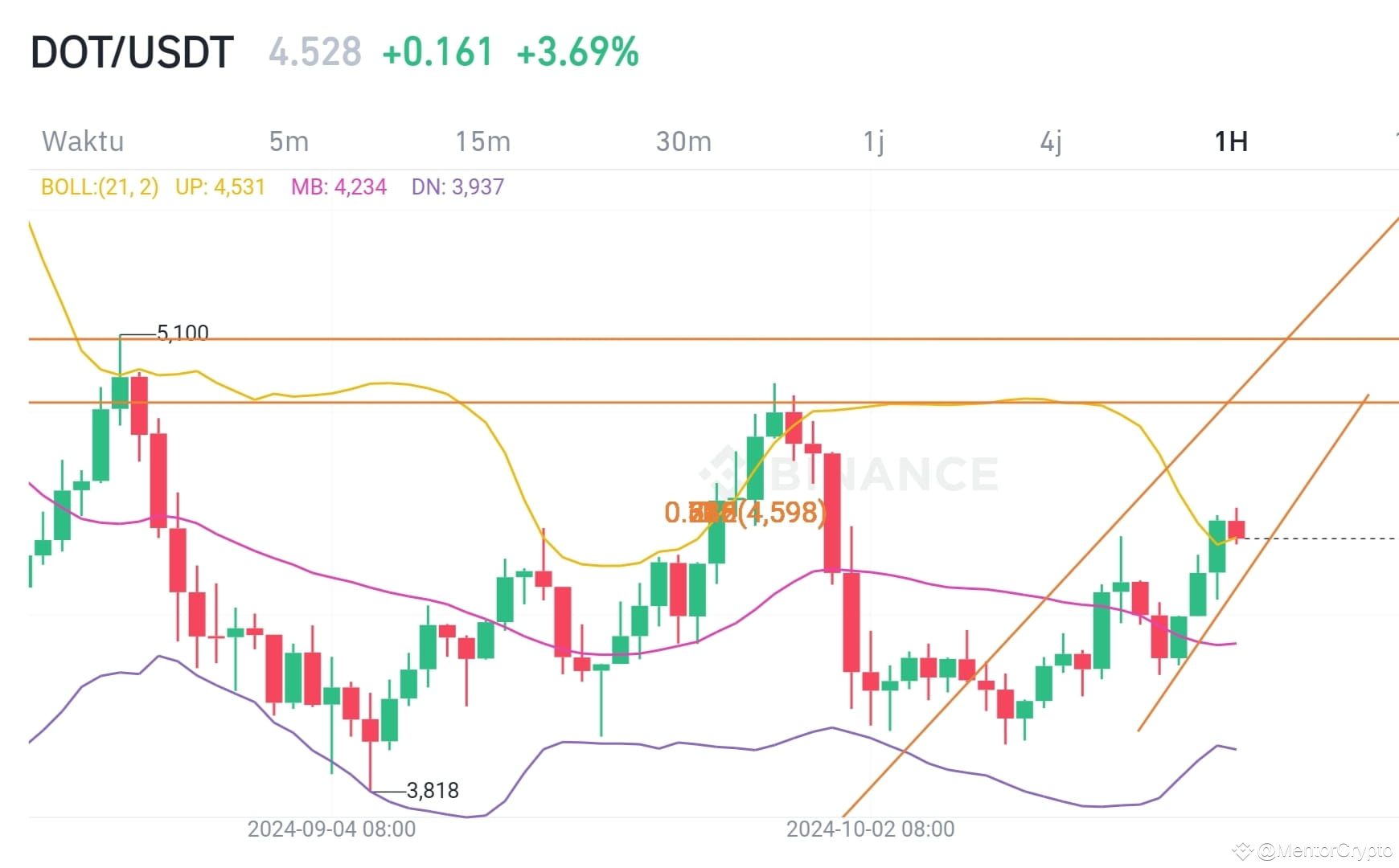Screen dimensions: 1399x868
Task: Click the 5,100 high price marker
Action: (180, 332)
